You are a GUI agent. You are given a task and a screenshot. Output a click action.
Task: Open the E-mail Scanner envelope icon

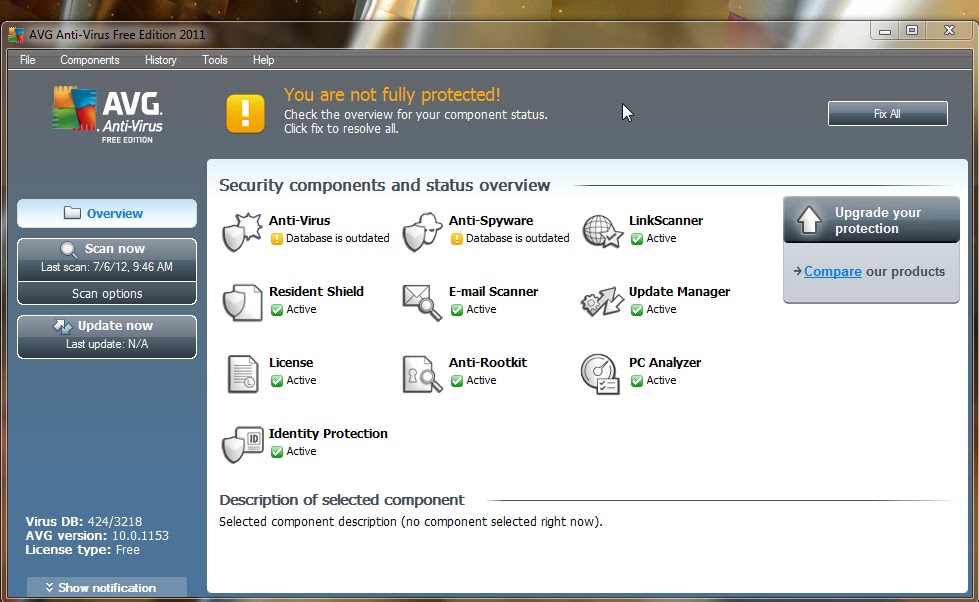[x=422, y=303]
